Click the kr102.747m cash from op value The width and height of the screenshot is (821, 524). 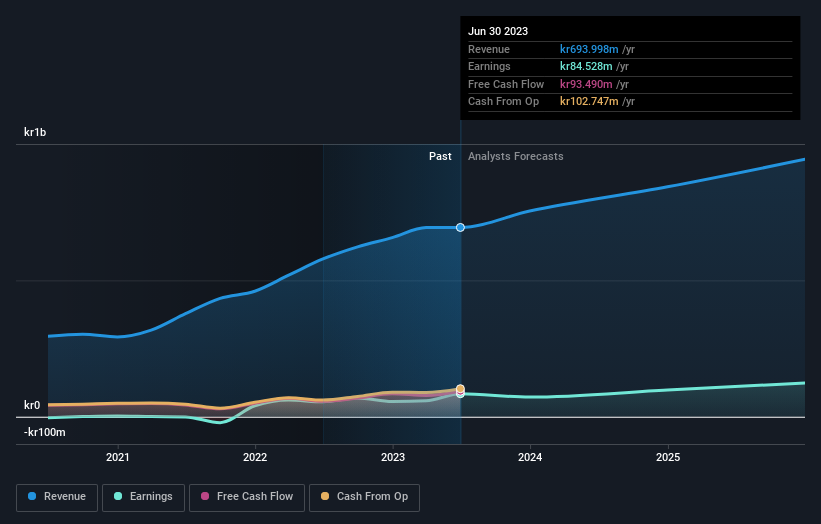[x=589, y=102]
